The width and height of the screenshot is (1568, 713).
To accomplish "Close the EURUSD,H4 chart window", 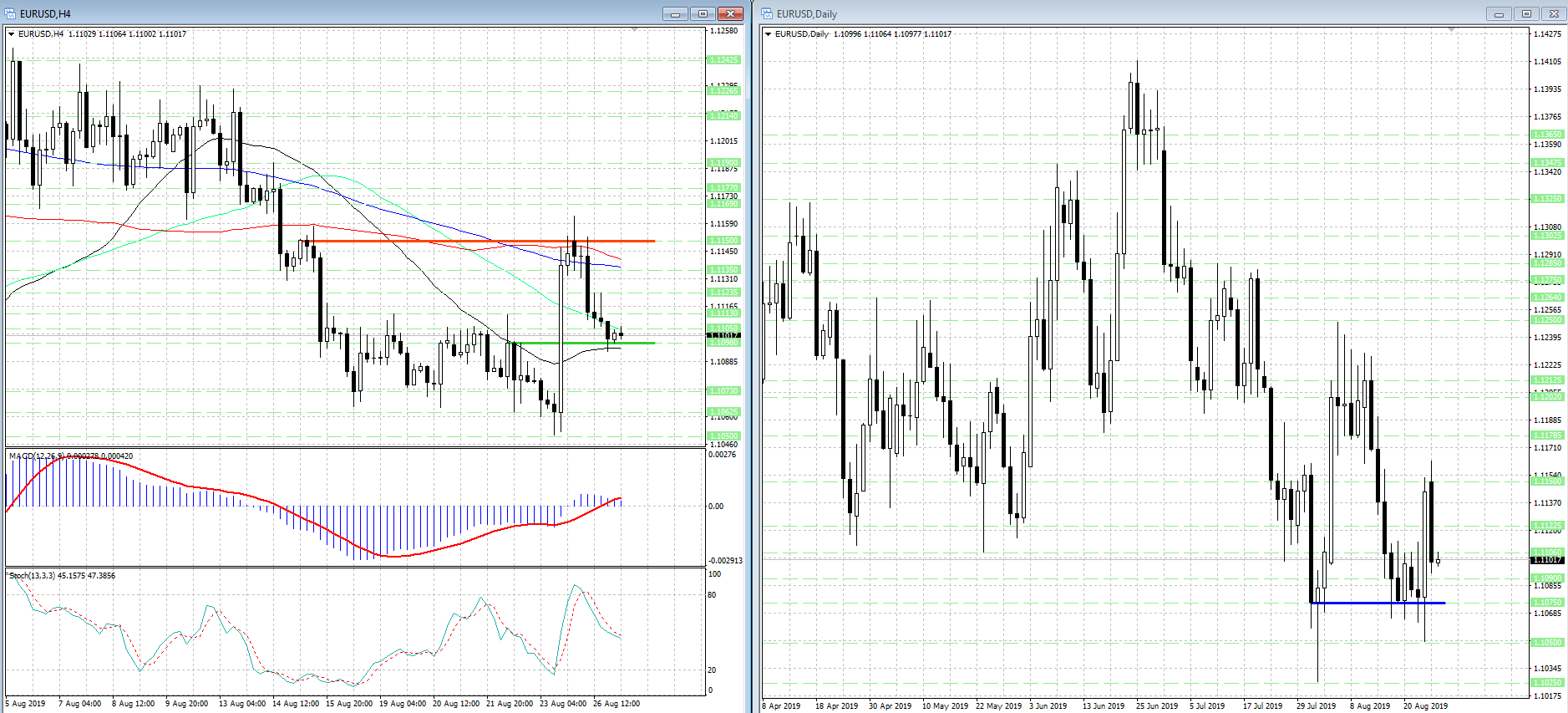I will point(730,13).
